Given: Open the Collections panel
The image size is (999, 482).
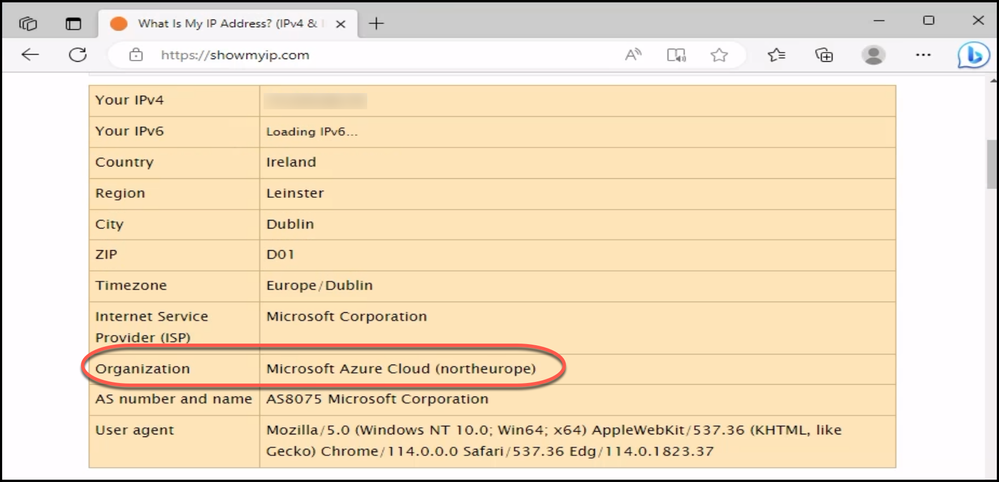Looking at the screenshot, I should click(x=824, y=55).
